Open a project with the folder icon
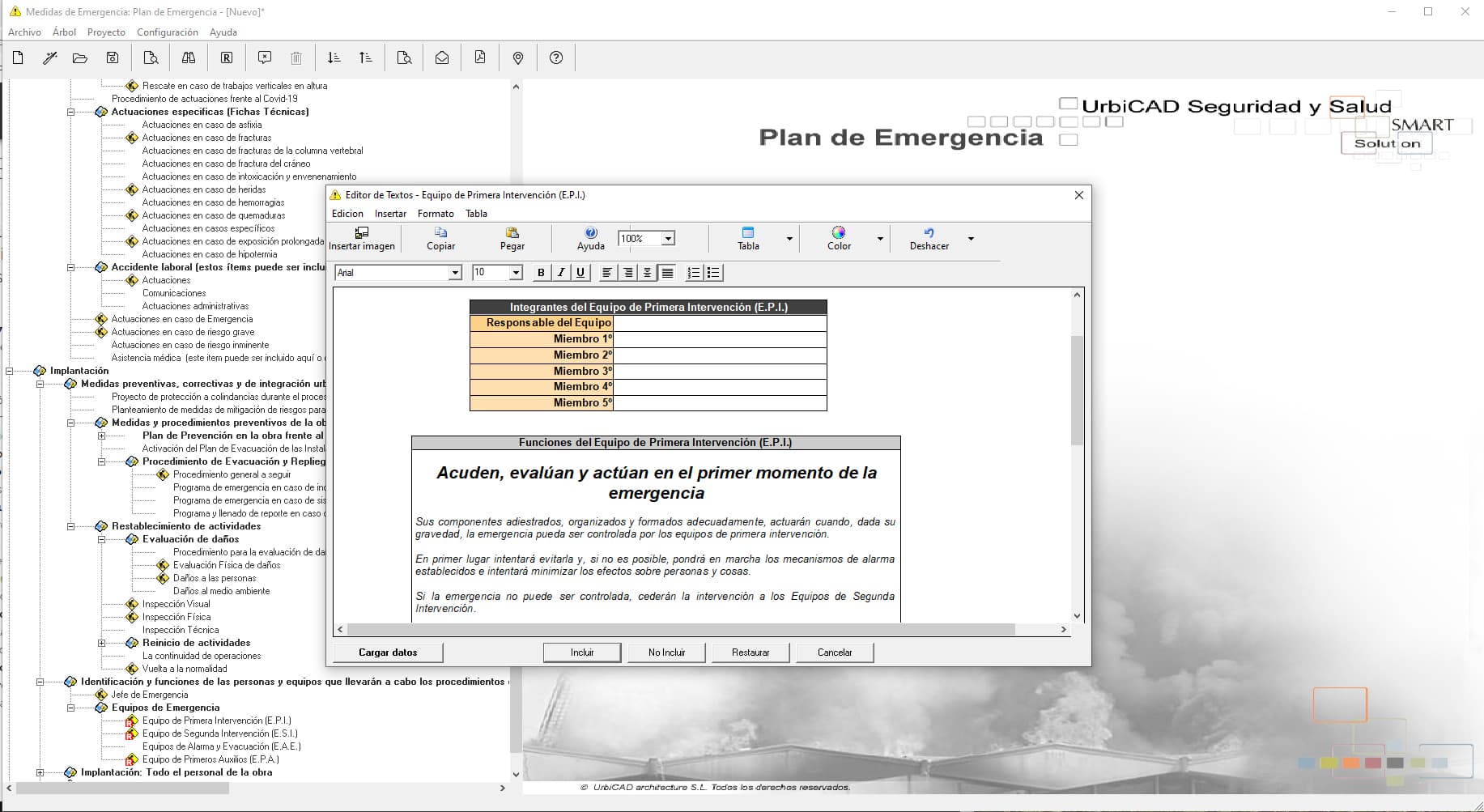This screenshot has height=812, width=1484. point(79,57)
